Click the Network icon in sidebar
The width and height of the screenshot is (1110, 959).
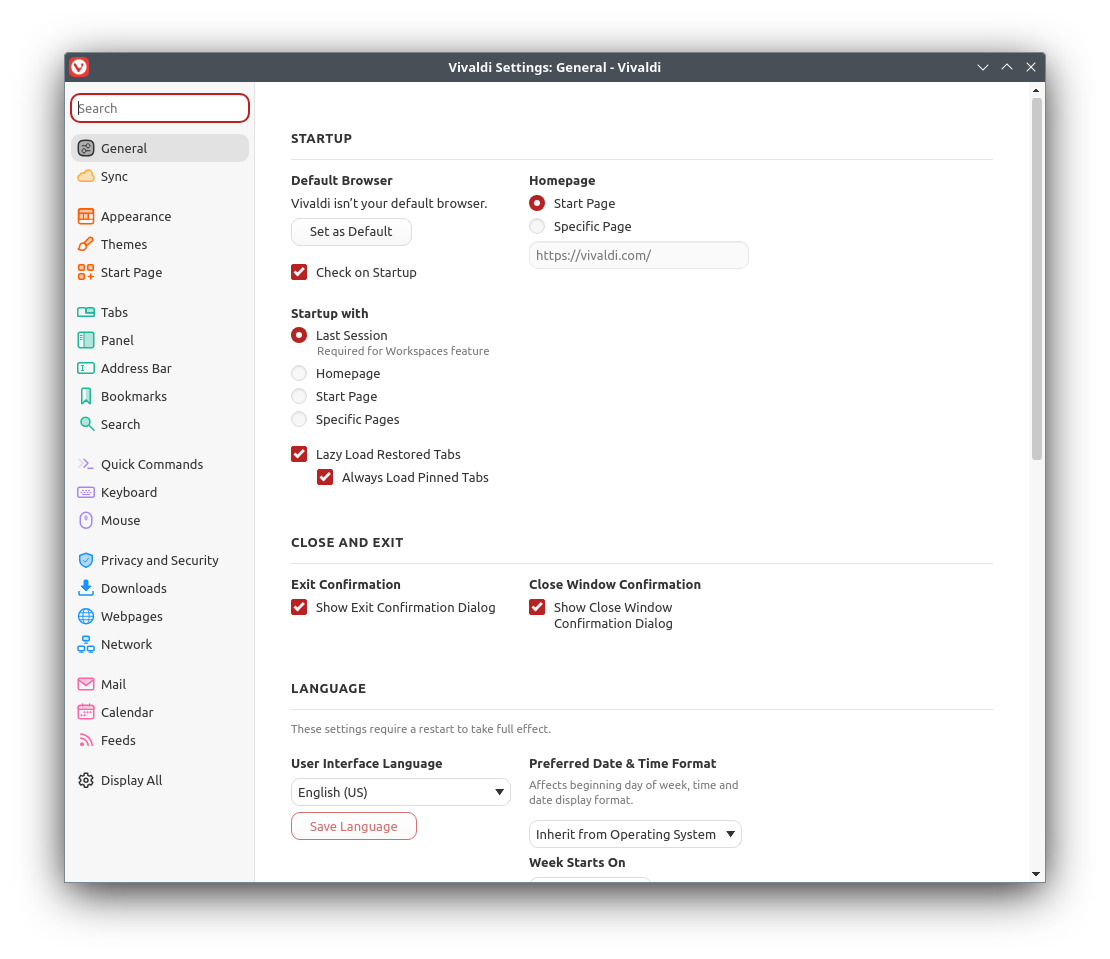point(86,644)
